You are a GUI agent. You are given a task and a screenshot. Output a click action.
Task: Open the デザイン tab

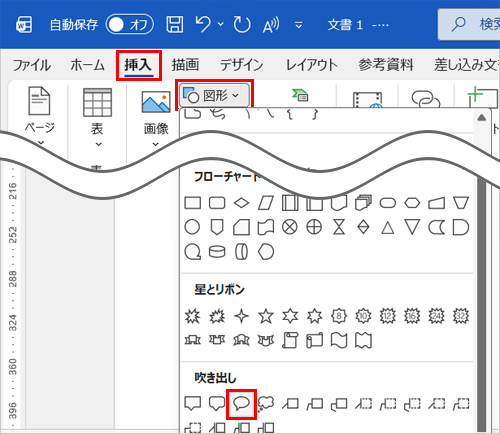(x=241, y=65)
